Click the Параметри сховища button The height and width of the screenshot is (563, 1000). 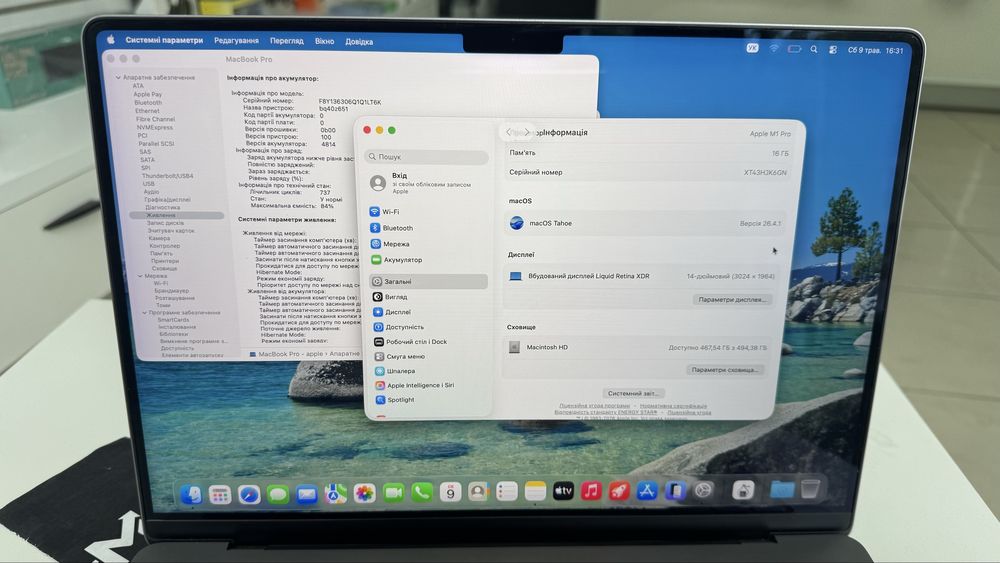coord(725,370)
